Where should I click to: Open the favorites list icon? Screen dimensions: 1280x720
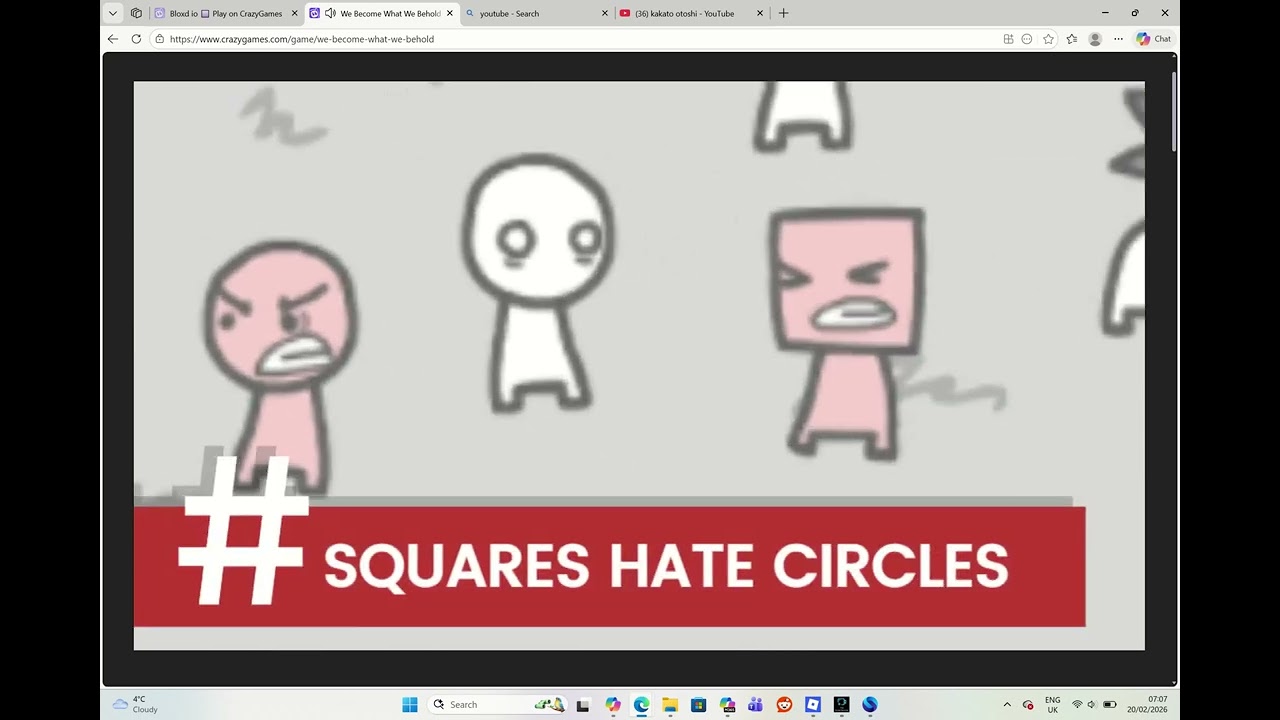pos(1071,39)
